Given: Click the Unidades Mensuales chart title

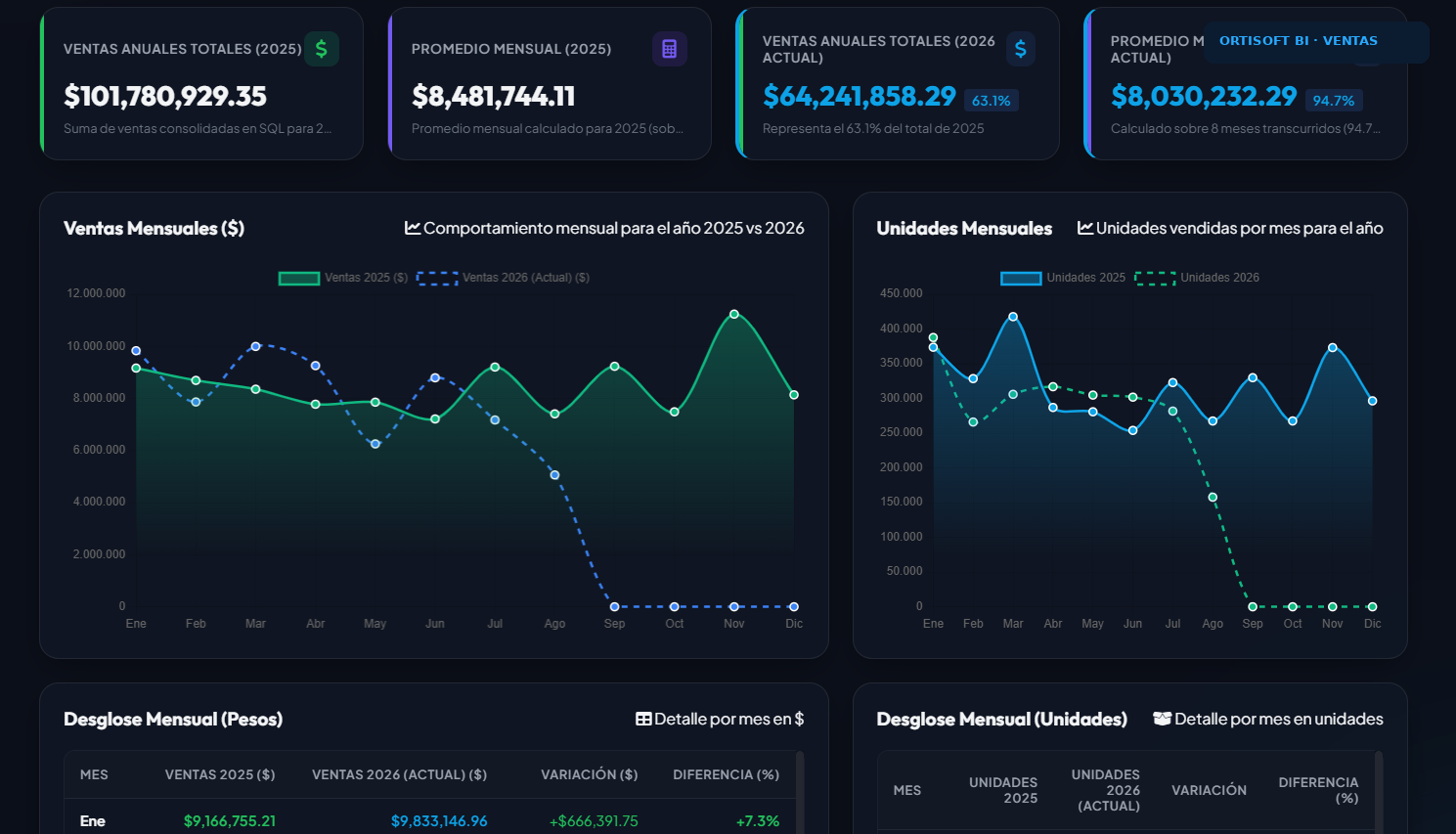Looking at the screenshot, I should click(964, 228).
